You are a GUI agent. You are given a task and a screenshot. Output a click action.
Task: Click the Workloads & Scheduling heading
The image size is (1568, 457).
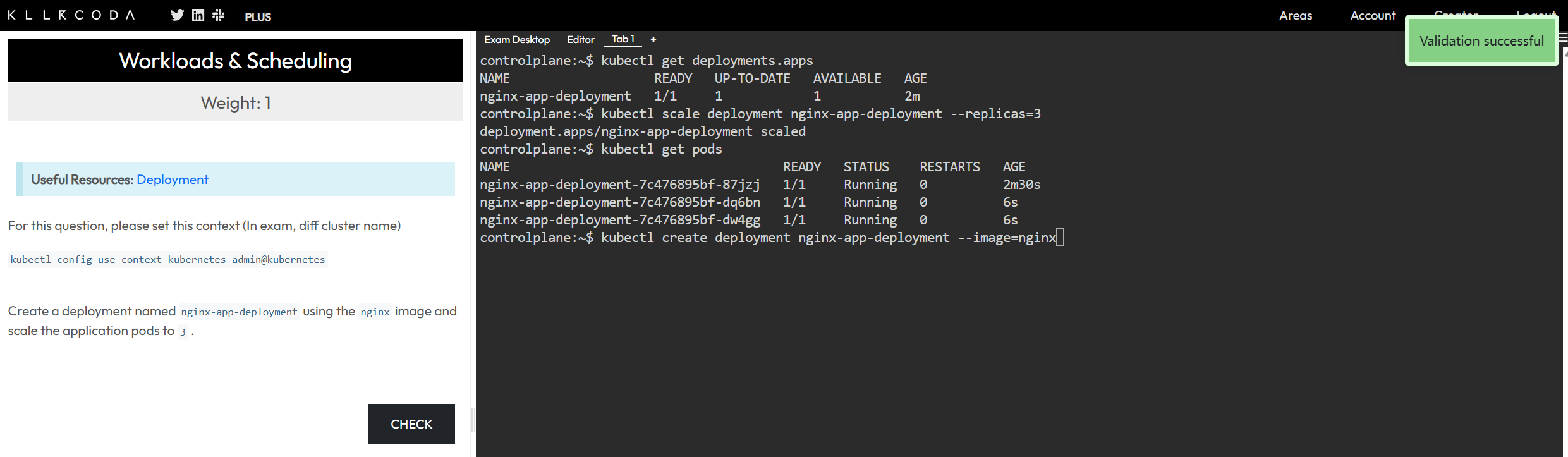[x=236, y=61]
